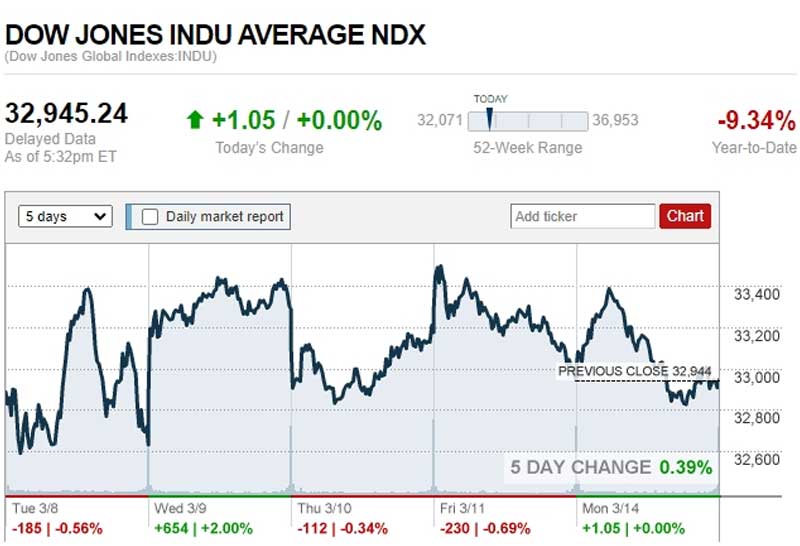This screenshot has height=546, width=800.
Task: Click the TODAY marker on 52-week range
Action: click(x=489, y=120)
